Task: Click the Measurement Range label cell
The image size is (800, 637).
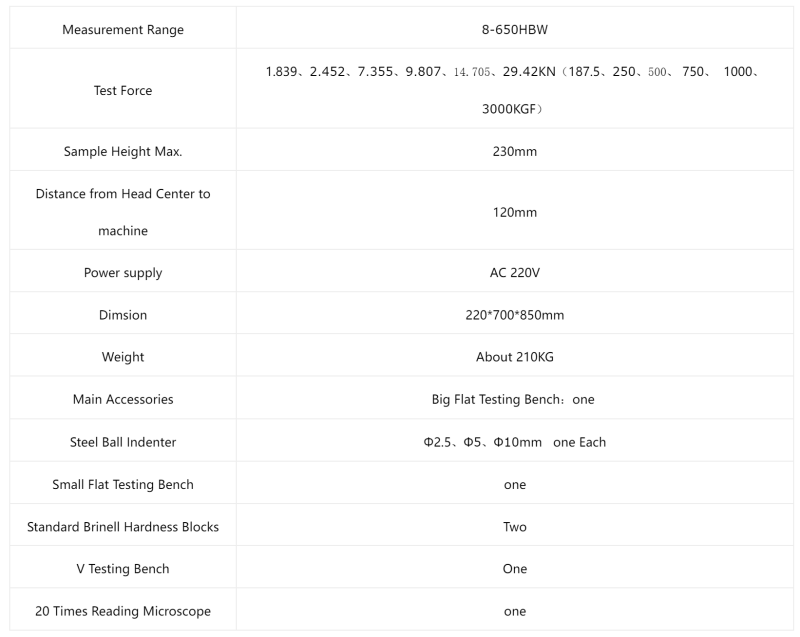Action: point(123,30)
